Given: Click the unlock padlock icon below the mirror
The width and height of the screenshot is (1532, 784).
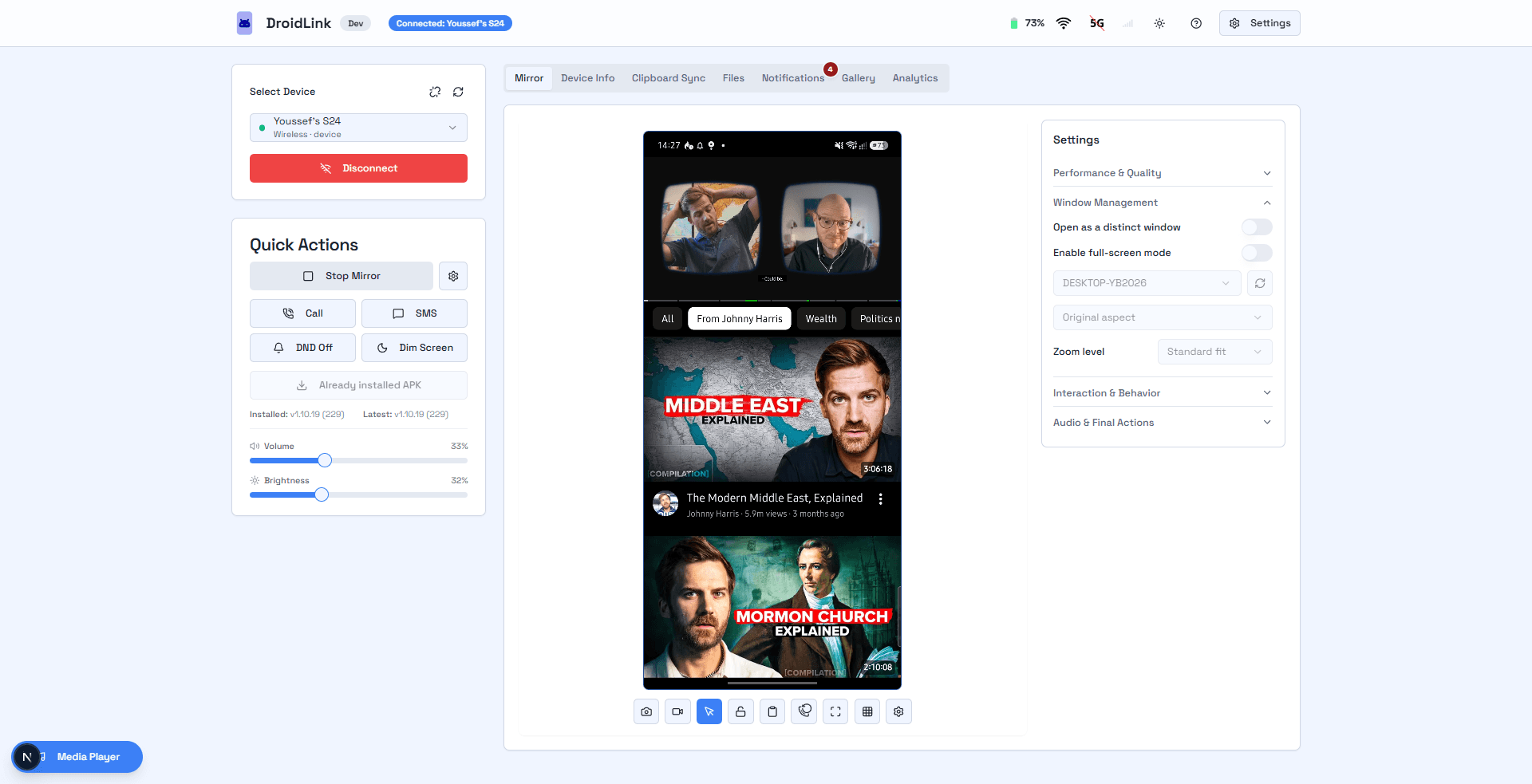Looking at the screenshot, I should pyautogui.click(x=740, y=711).
